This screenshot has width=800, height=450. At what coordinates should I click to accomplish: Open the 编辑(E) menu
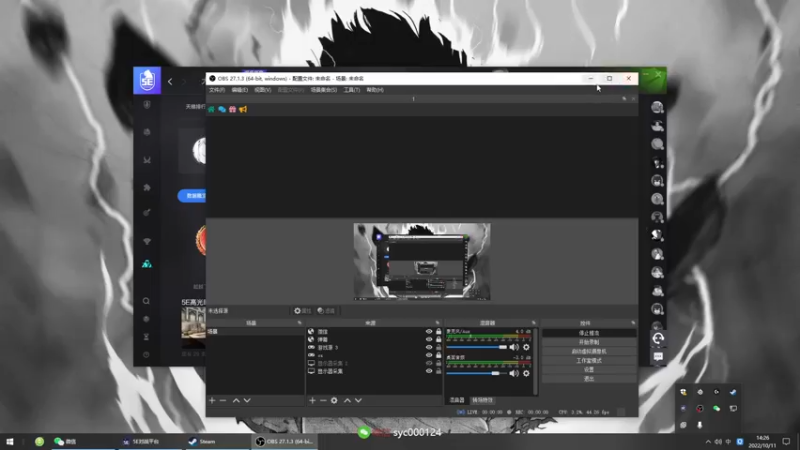pyautogui.click(x=239, y=90)
